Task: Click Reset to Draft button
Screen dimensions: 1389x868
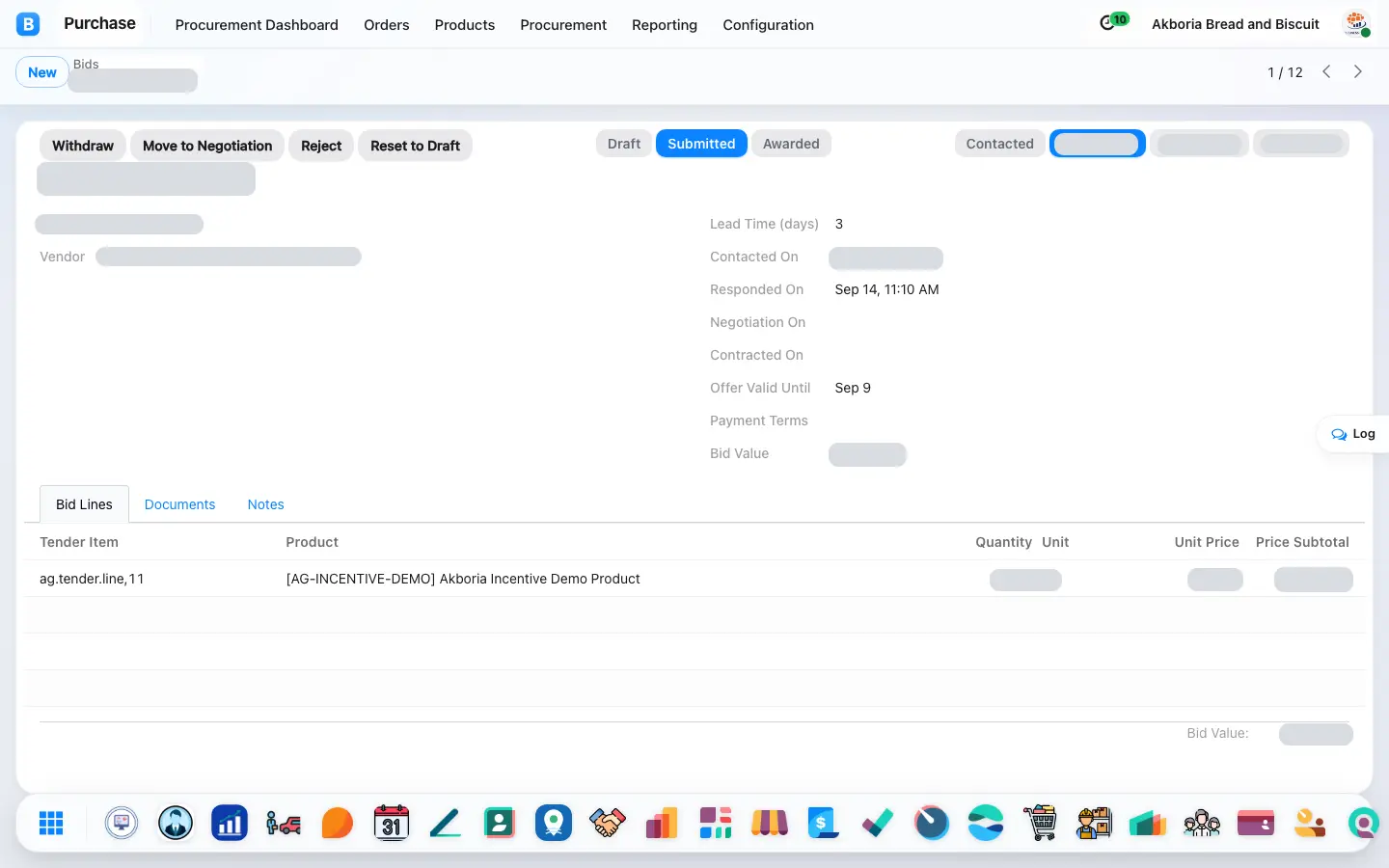Action: coord(415,146)
